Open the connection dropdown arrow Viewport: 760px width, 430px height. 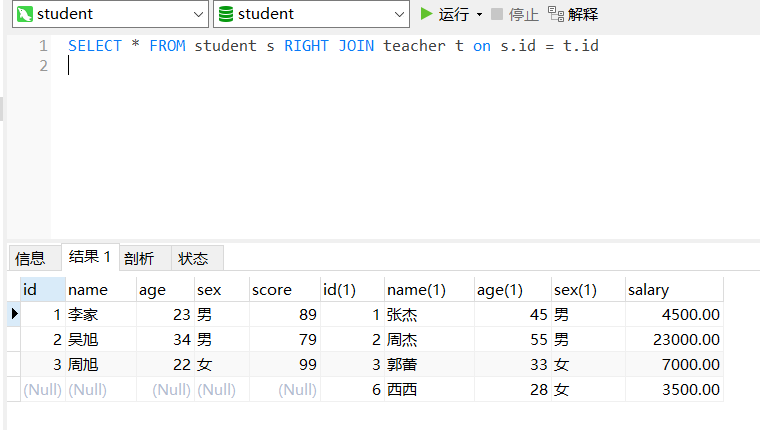(198, 14)
